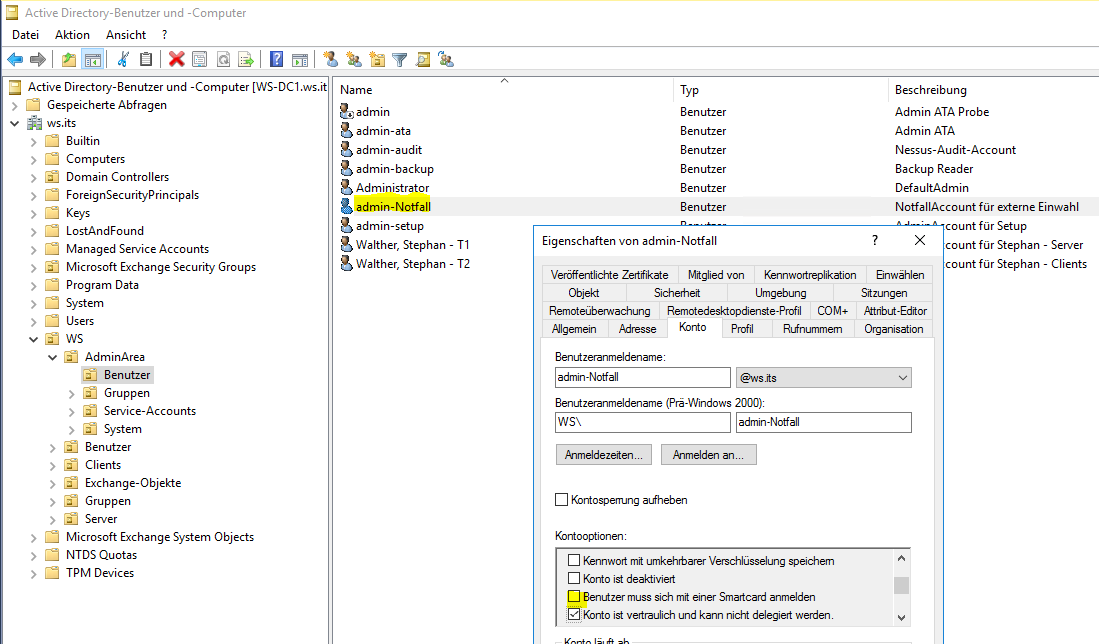This screenshot has height=644, width=1099.
Task: Click the user icon beside admin-backup
Action: point(346,168)
